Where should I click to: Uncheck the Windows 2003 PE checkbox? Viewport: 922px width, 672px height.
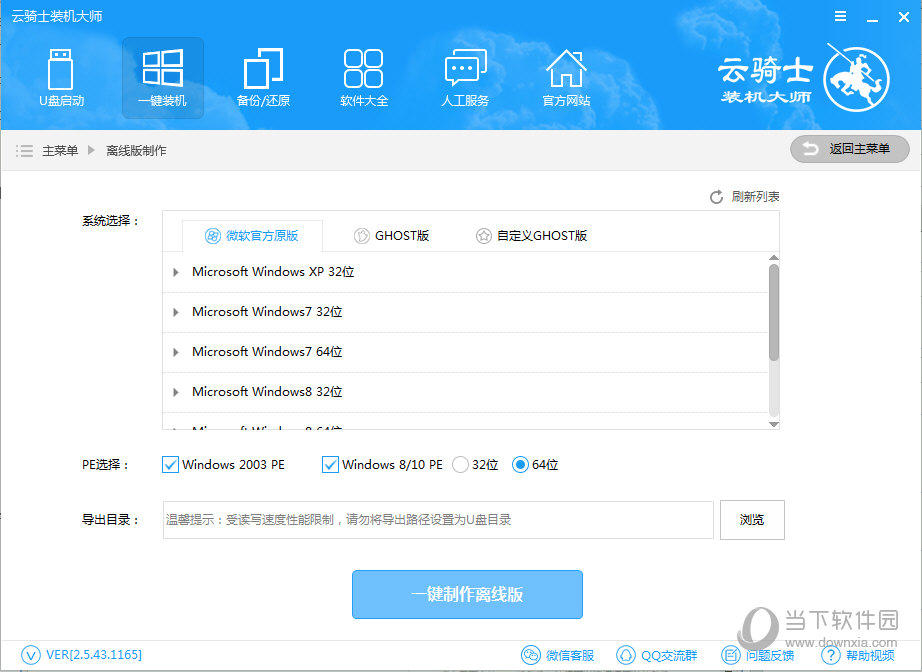(x=170, y=464)
